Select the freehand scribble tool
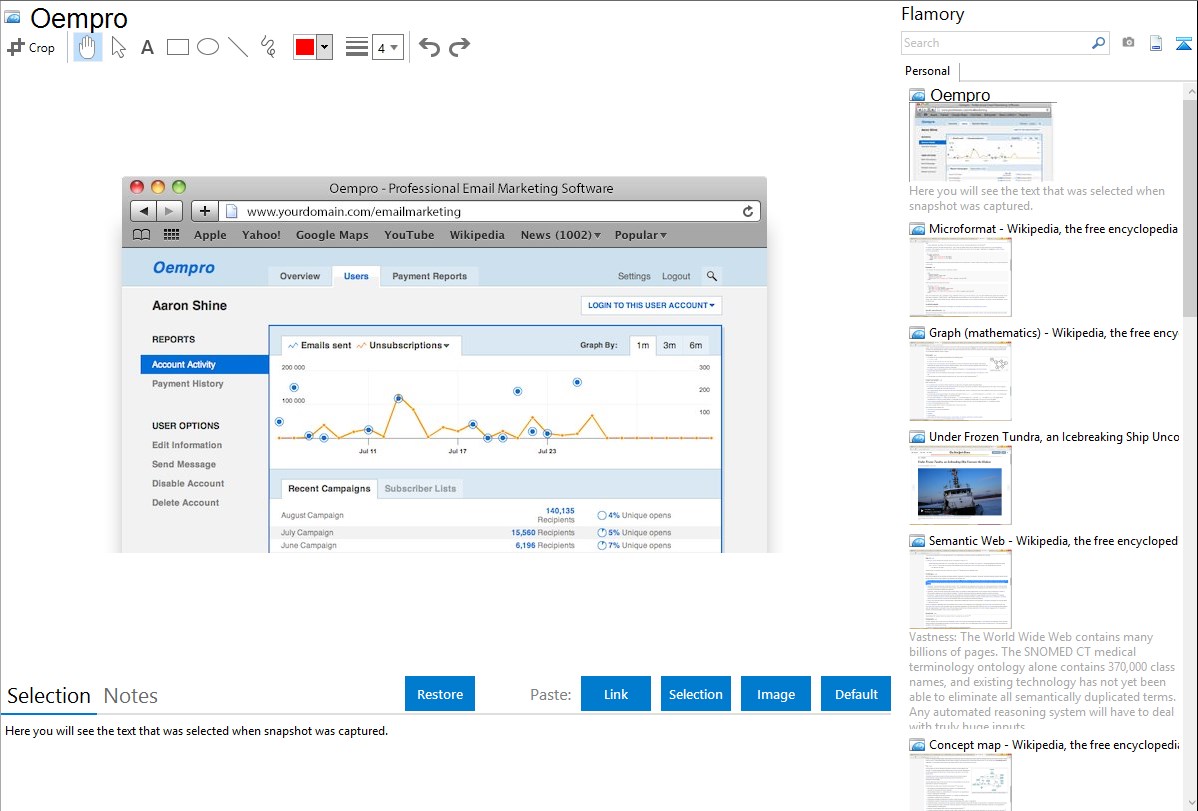 point(268,47)
